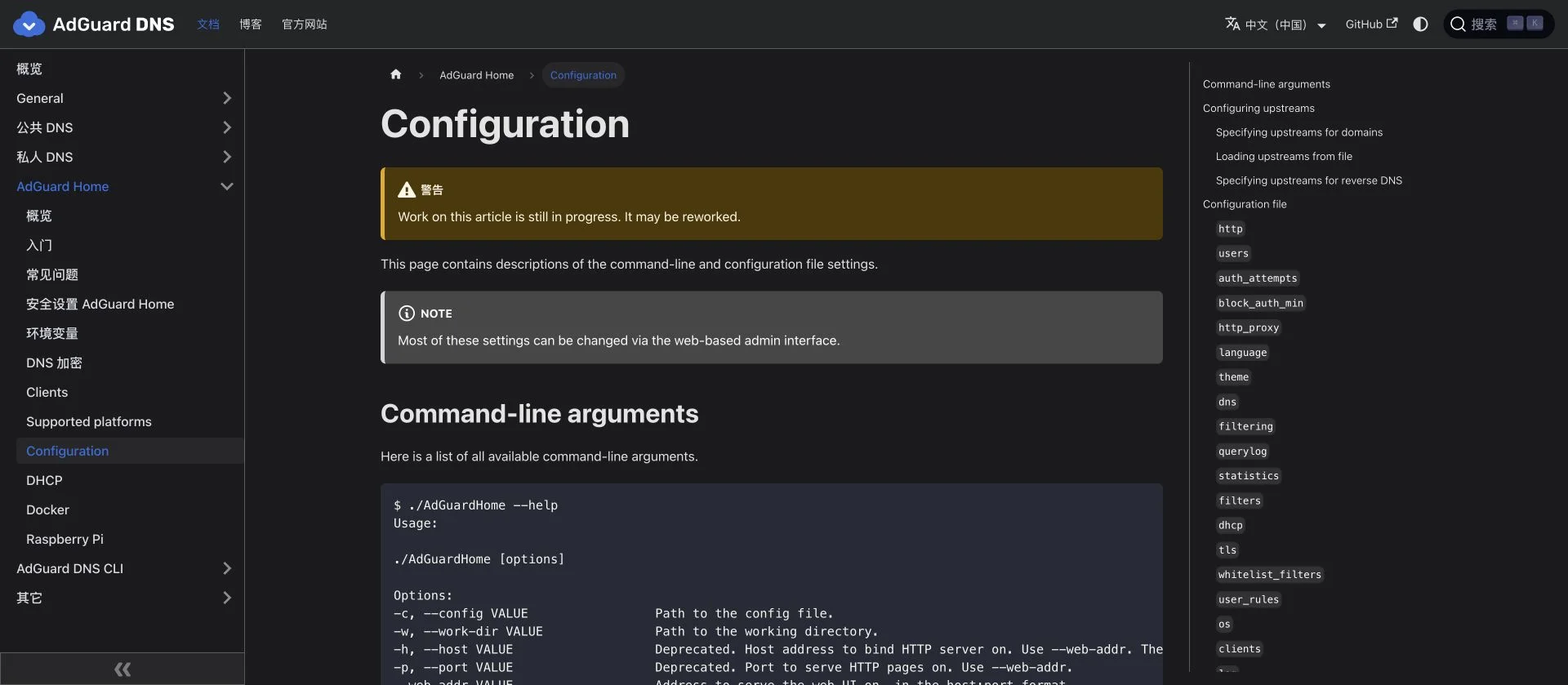Jump to http_proxy in contents

(1249, 327)
